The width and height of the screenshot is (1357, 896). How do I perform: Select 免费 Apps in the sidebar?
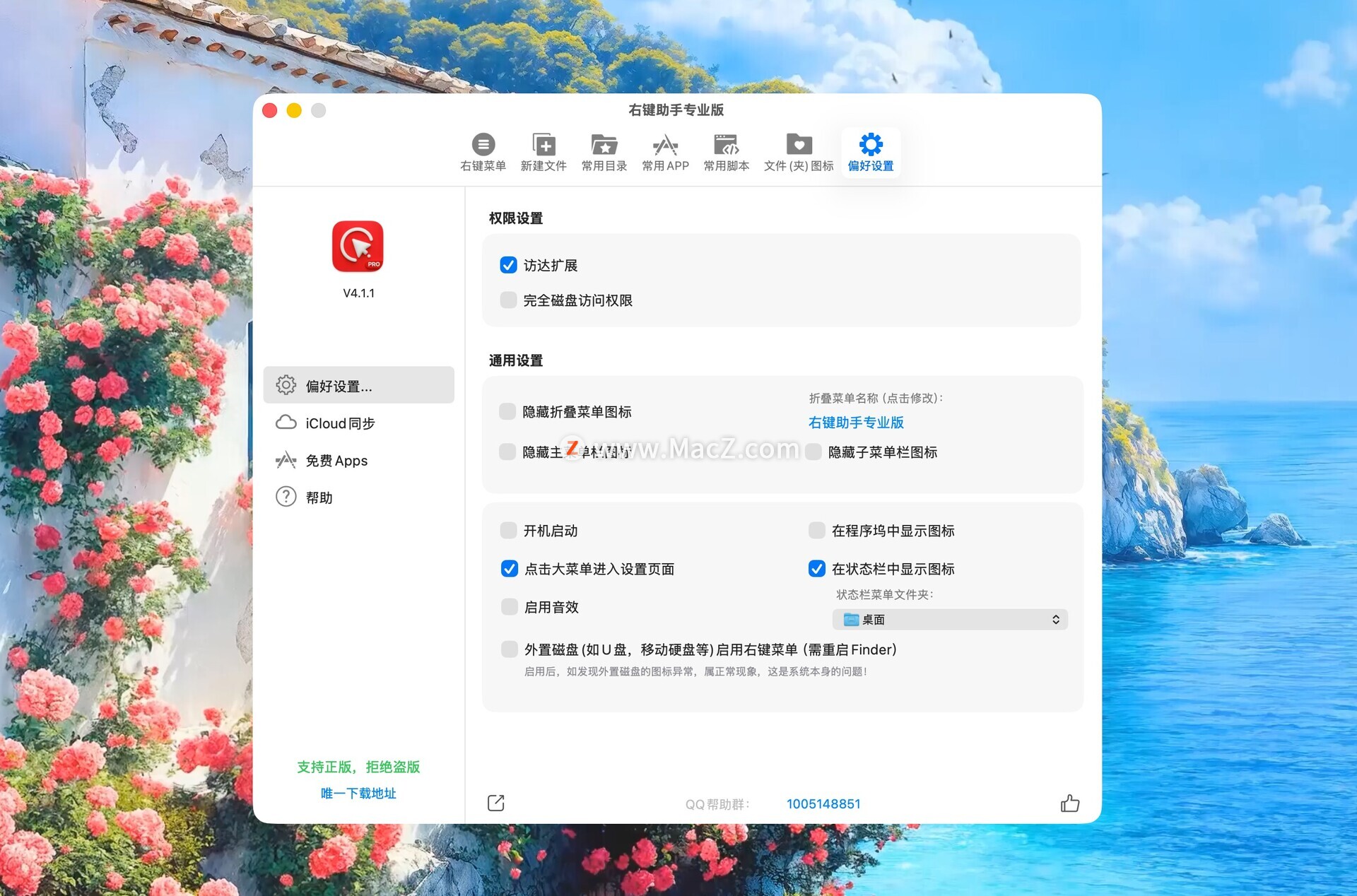click(336, 461)
